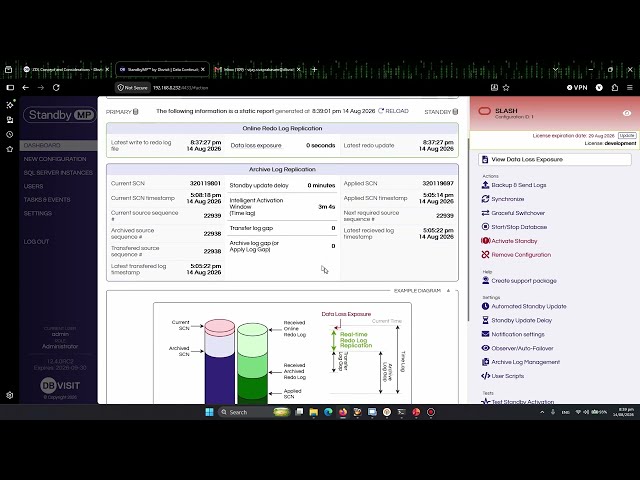Image resolution: width=640 pixels, height=480 pixels.
Task: Click the LOG OUT link
Action: pos(36,242)
